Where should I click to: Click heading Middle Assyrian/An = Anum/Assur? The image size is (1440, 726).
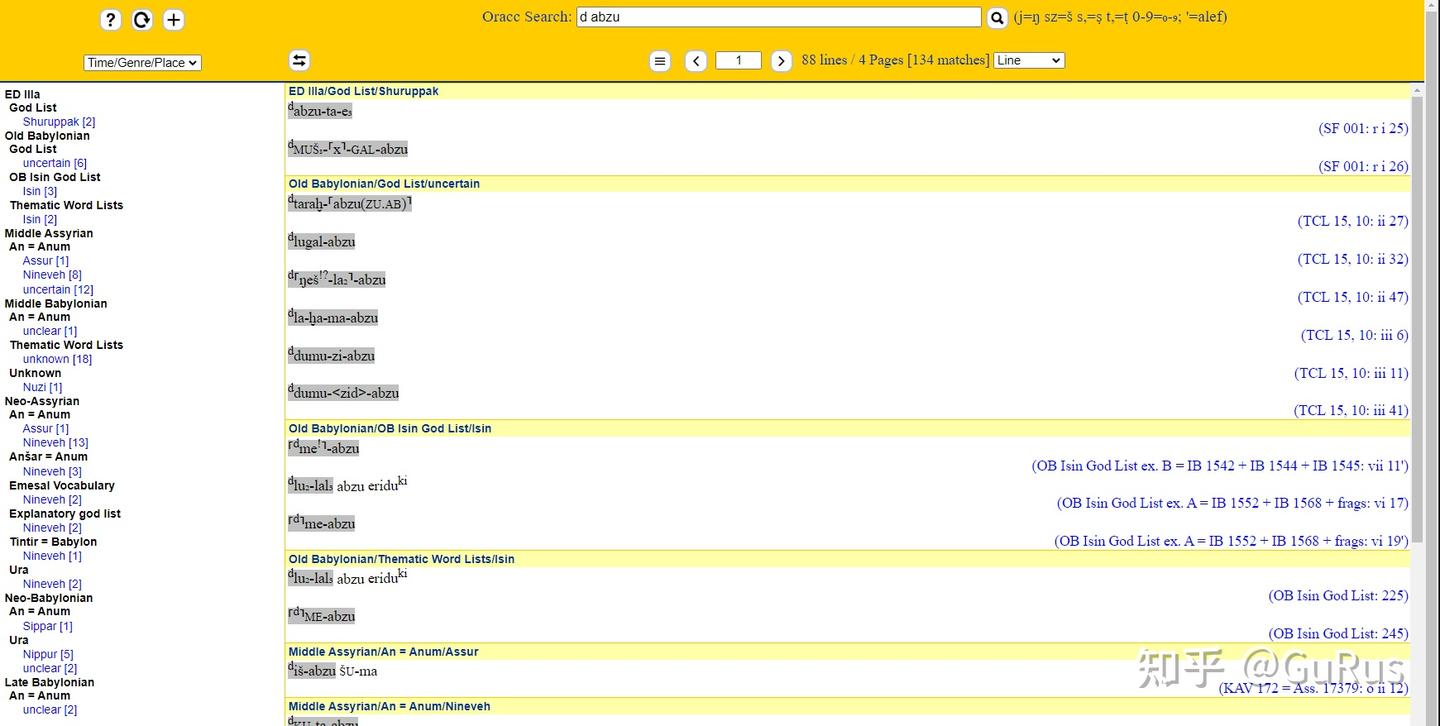[384, 652]
